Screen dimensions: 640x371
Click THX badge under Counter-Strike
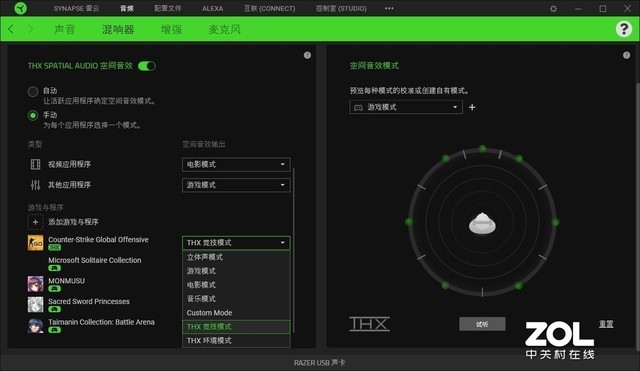54,247
